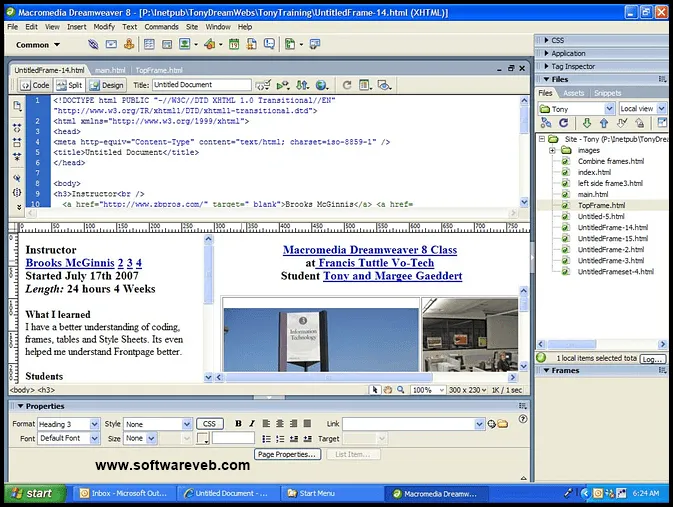Click the Page Properties button
Screen dimensions: 673x507
(x=287, y=454)
